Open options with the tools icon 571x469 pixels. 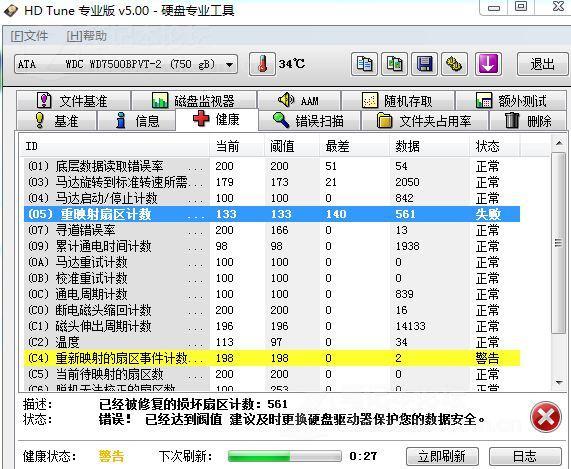[454, 64]
